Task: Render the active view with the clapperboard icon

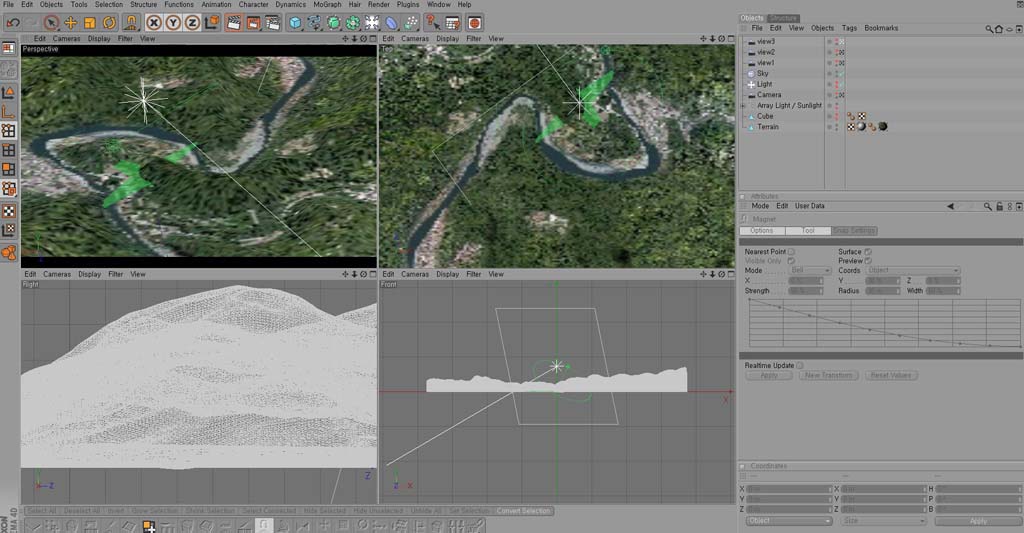Action: [x=233, y=23]
